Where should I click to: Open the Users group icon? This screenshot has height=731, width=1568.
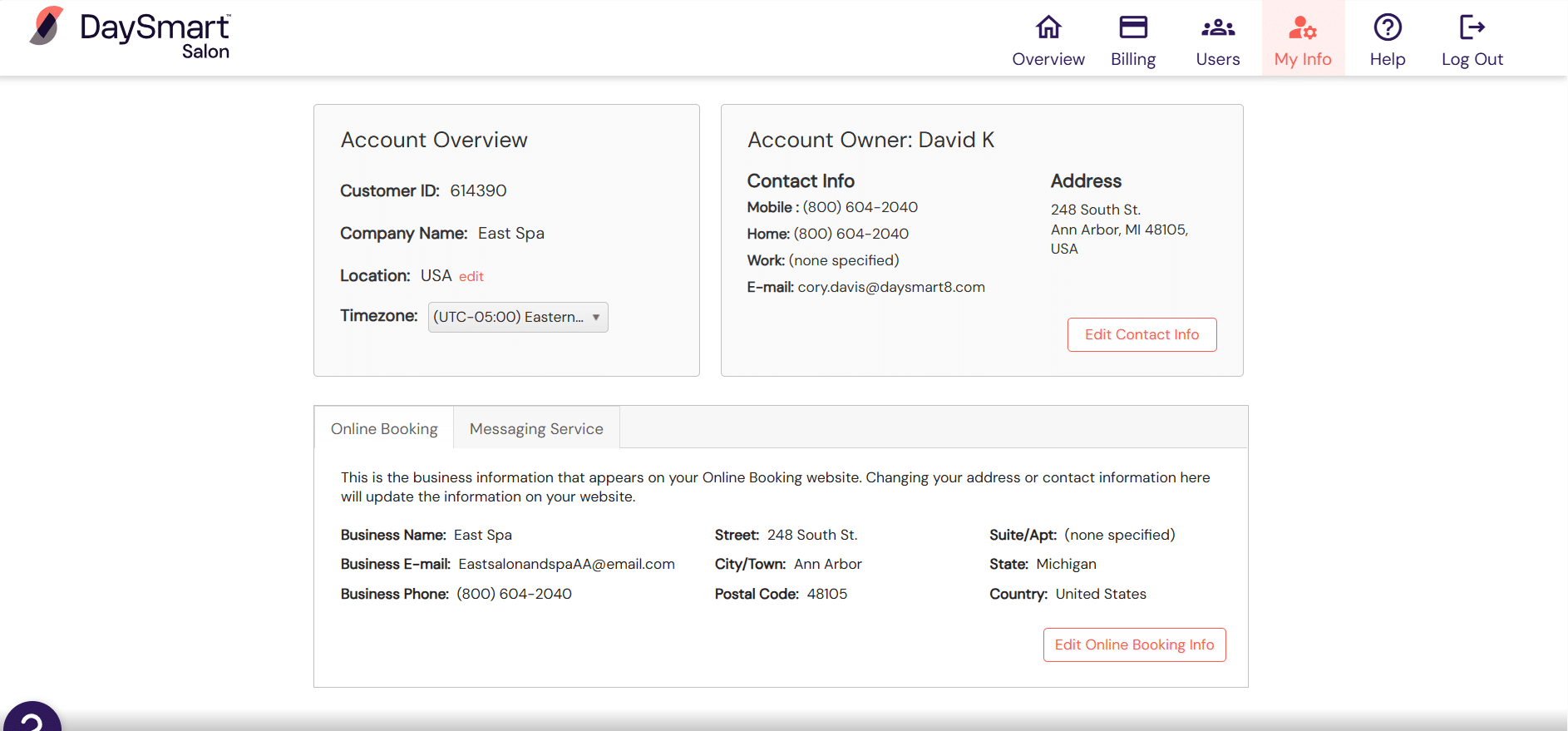[x=1218, y=27]
